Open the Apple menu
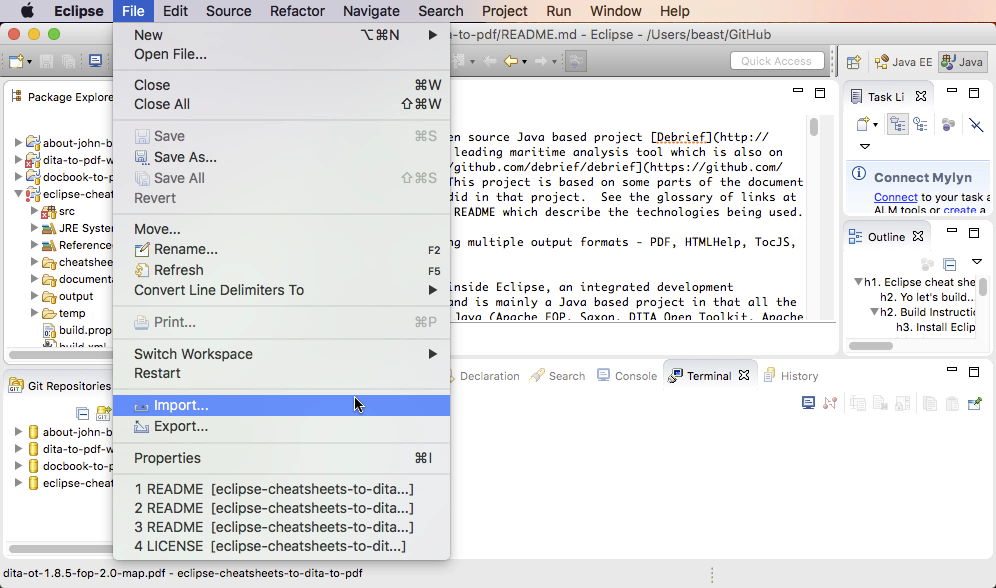Viewport: 996px width, 588px height. [x=27, y=11]
